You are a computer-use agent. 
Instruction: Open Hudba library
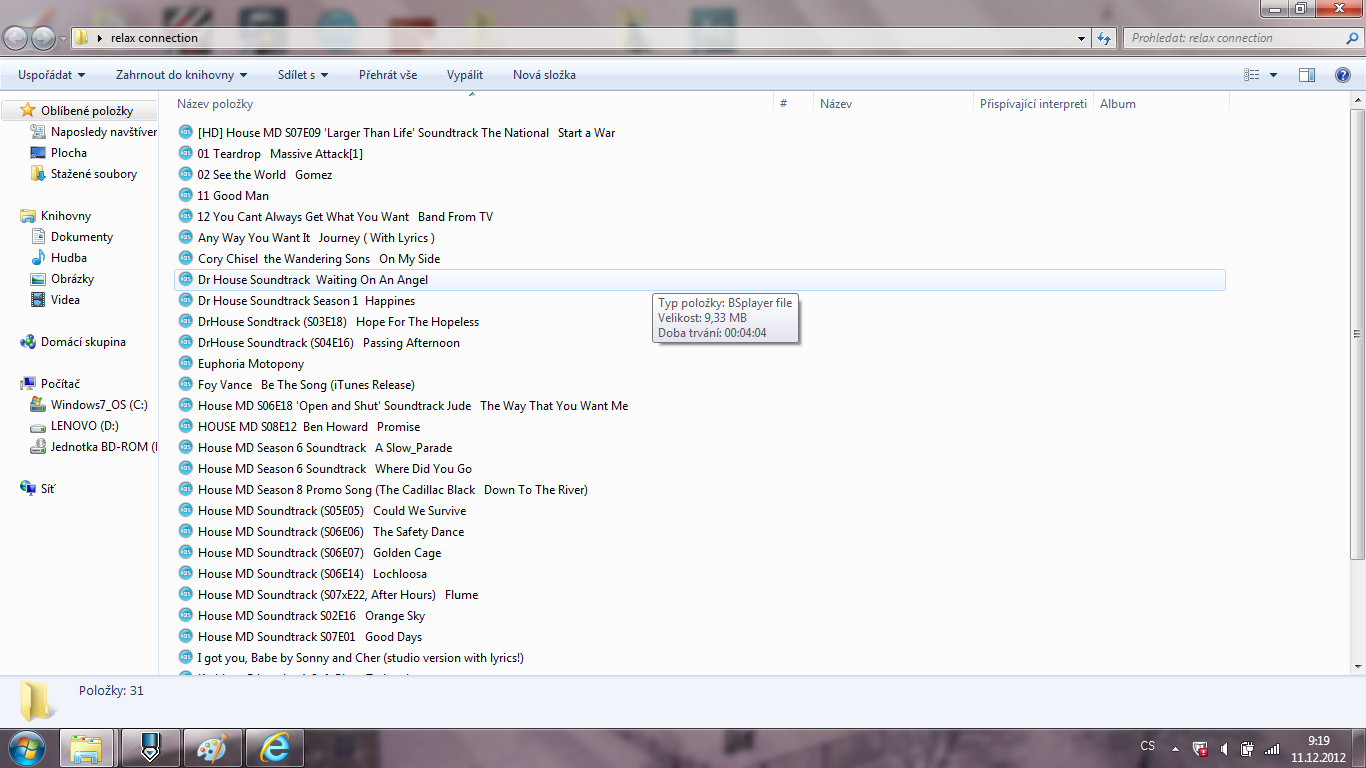click(59, 258)
